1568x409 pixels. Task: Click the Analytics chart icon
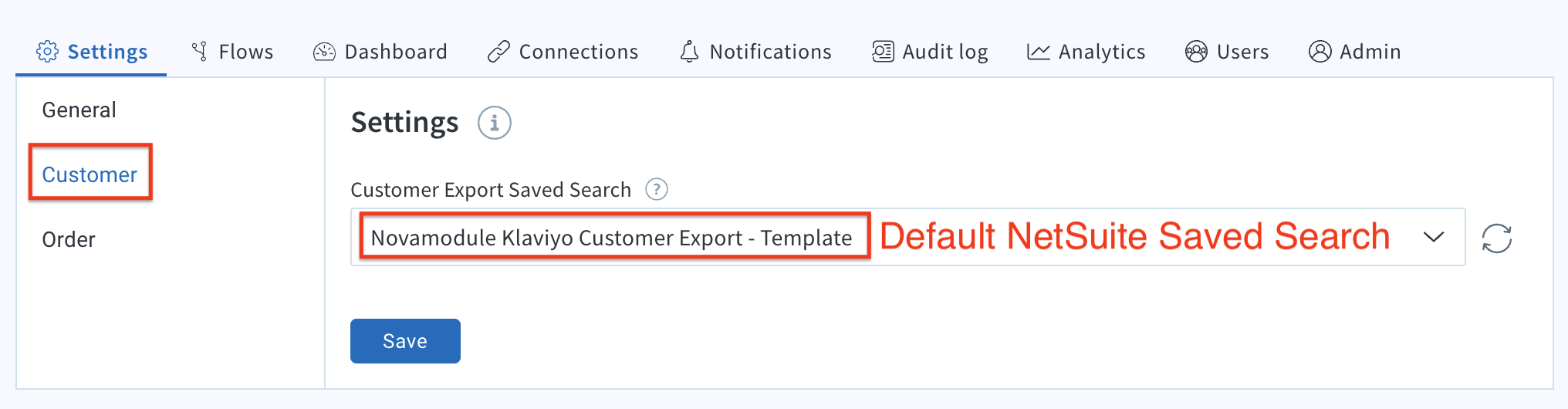tap(1038, 52)
